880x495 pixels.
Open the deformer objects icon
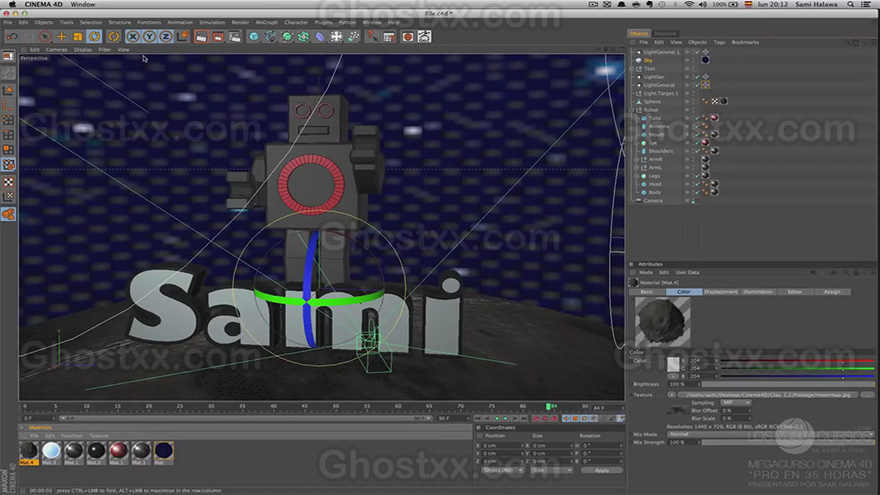point(320,36)
